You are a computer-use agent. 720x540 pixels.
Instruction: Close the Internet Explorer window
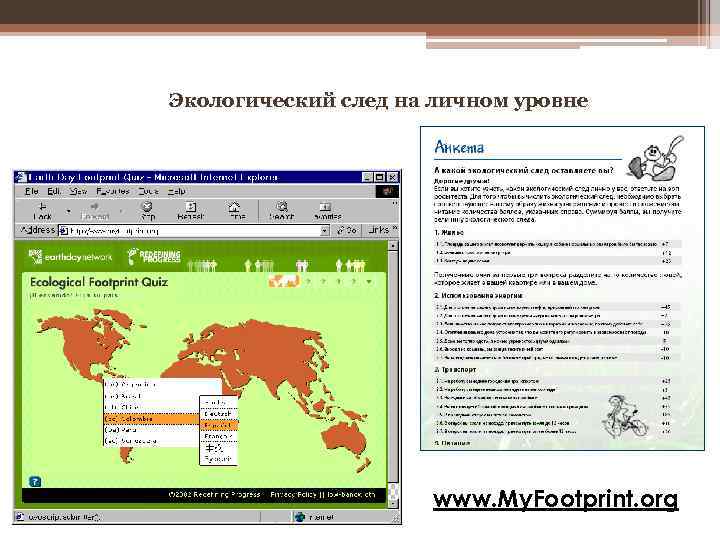393,177
